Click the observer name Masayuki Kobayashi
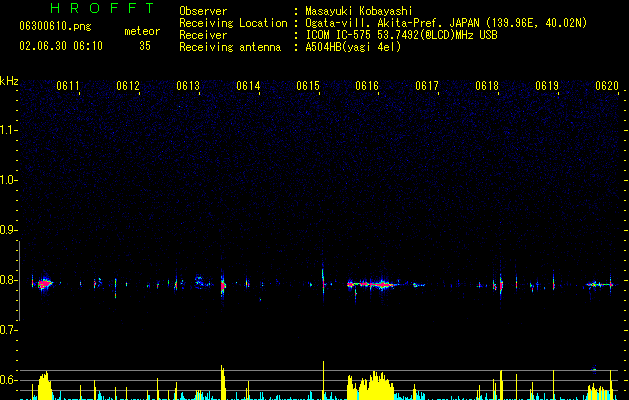This screenshot has height=400, width=629. [359, 11]
